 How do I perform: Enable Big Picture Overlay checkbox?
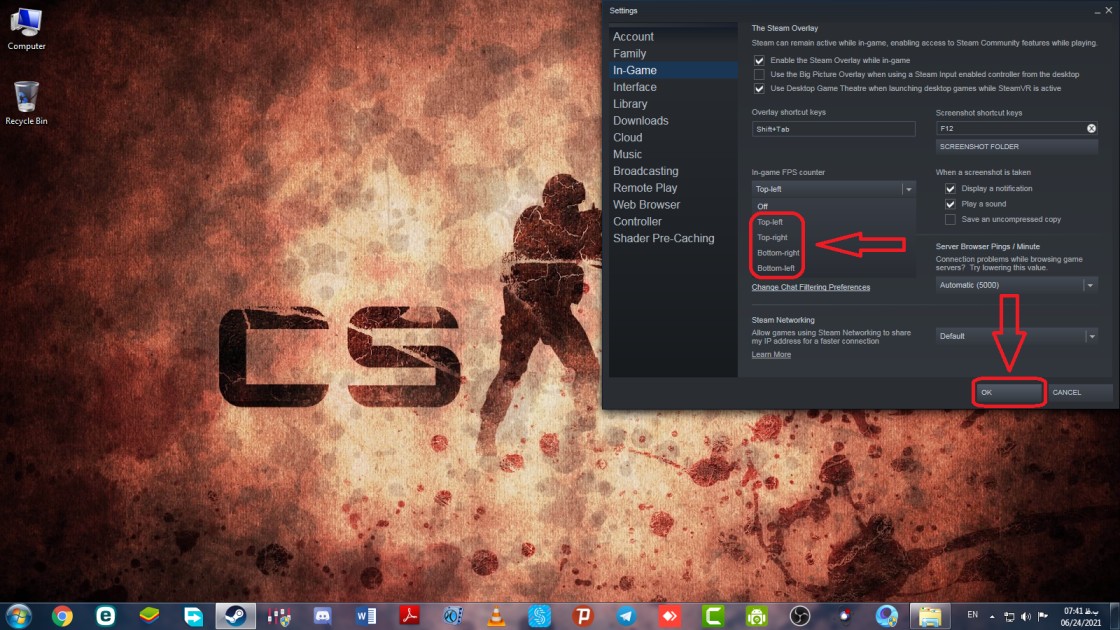[759, 74]
